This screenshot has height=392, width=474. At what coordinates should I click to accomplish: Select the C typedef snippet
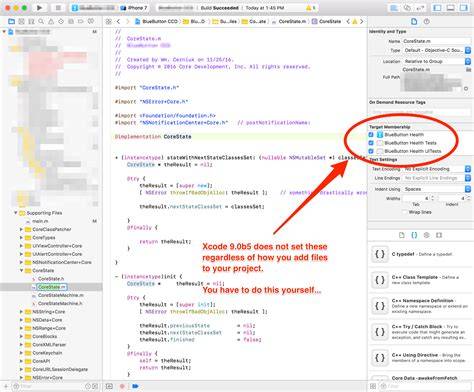tap(421, 254)
